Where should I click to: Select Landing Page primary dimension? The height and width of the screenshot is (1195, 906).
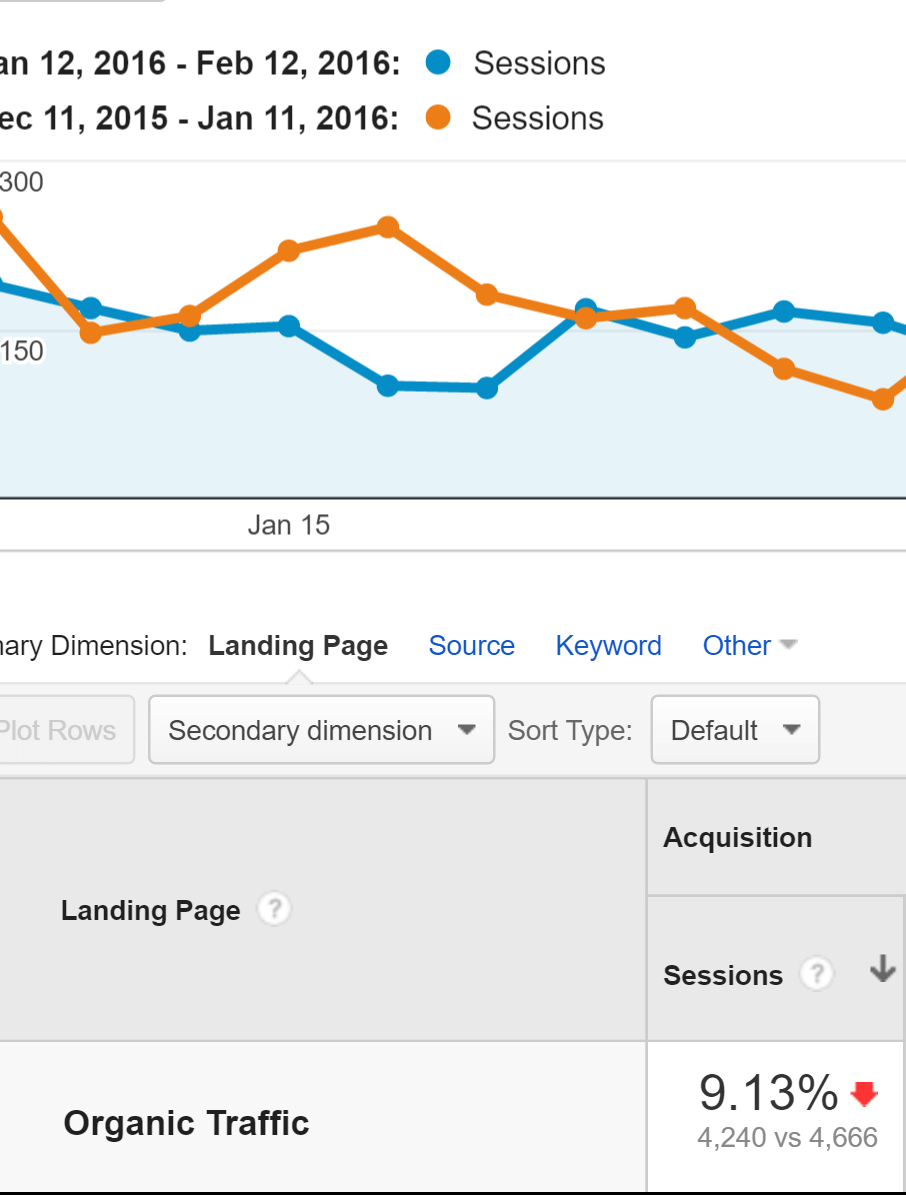pyautogui.click(x=298, y=646)
